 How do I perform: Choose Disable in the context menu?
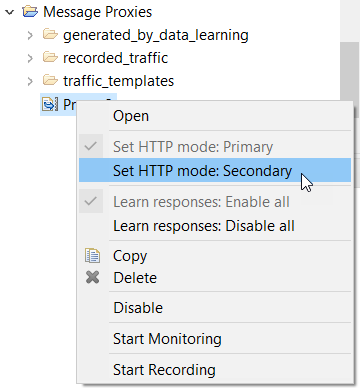[x=215, y=307]
